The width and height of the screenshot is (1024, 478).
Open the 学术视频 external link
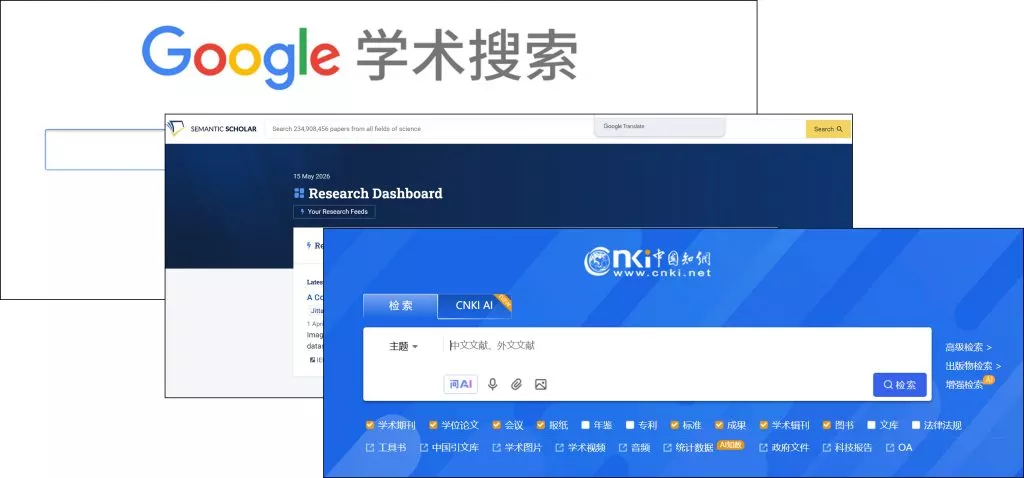click(580, 448)
